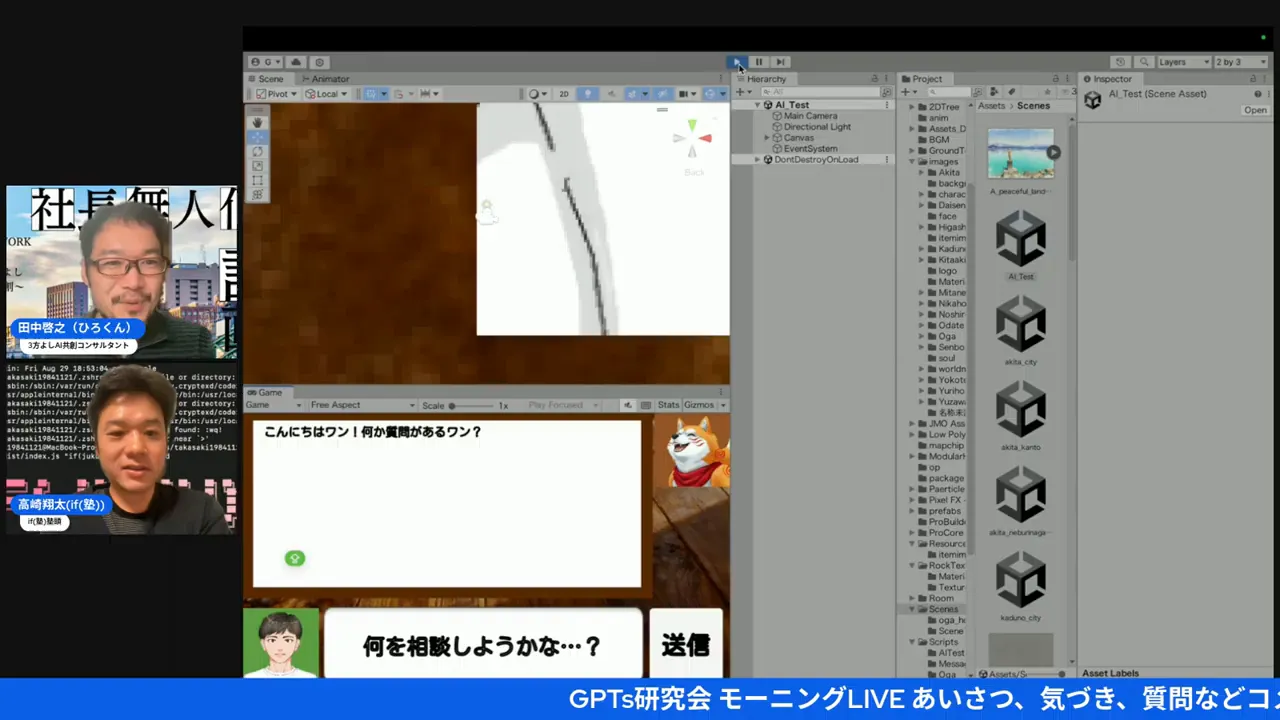Open Undo History via the clock icon

[x=1121, y=62]
